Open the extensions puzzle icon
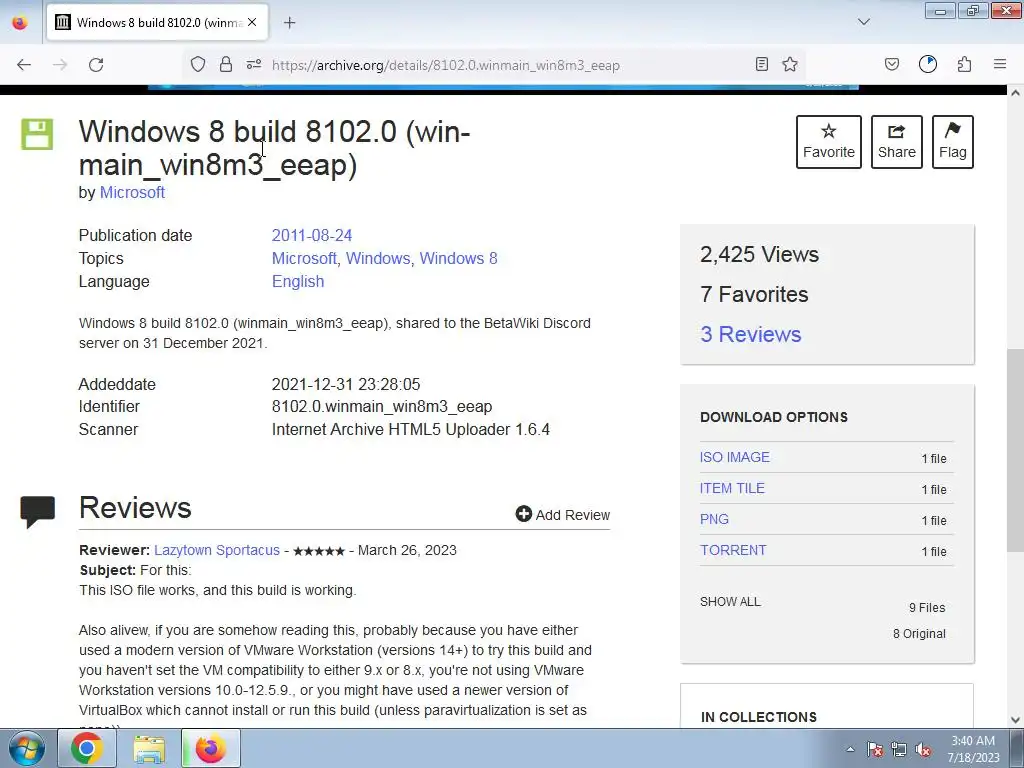 (x=965, y=64)
